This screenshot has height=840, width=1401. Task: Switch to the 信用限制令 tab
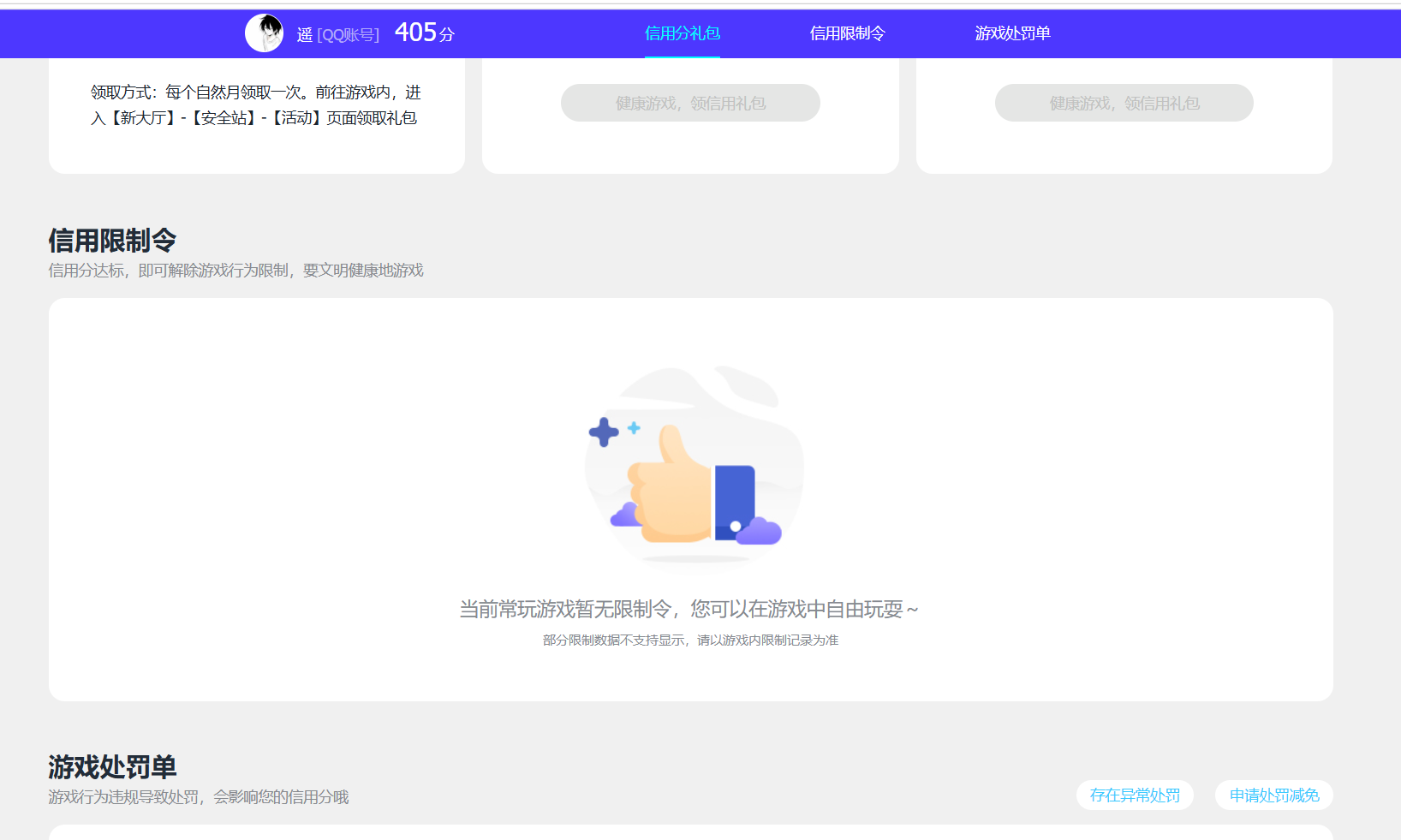[848, 33]
